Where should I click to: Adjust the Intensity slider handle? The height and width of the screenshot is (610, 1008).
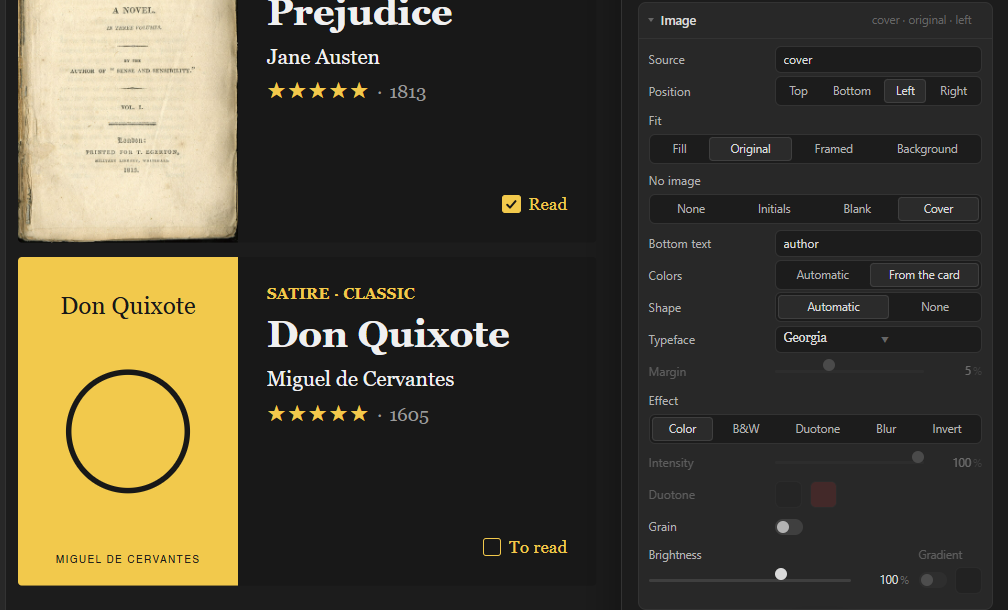(917, 457)
